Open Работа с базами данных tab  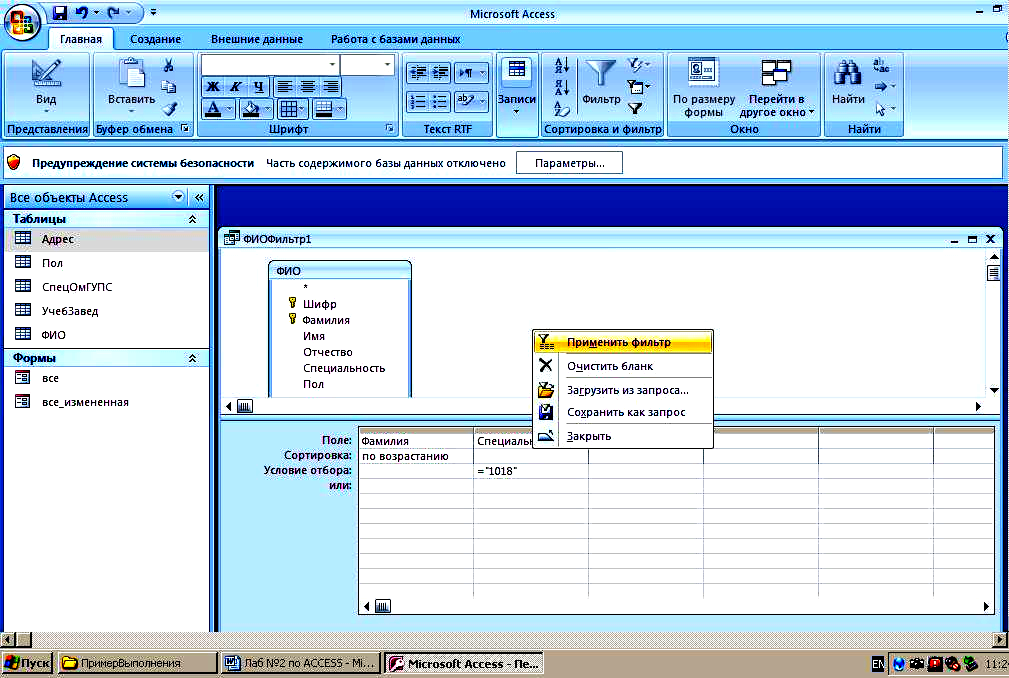pos(395,39)
